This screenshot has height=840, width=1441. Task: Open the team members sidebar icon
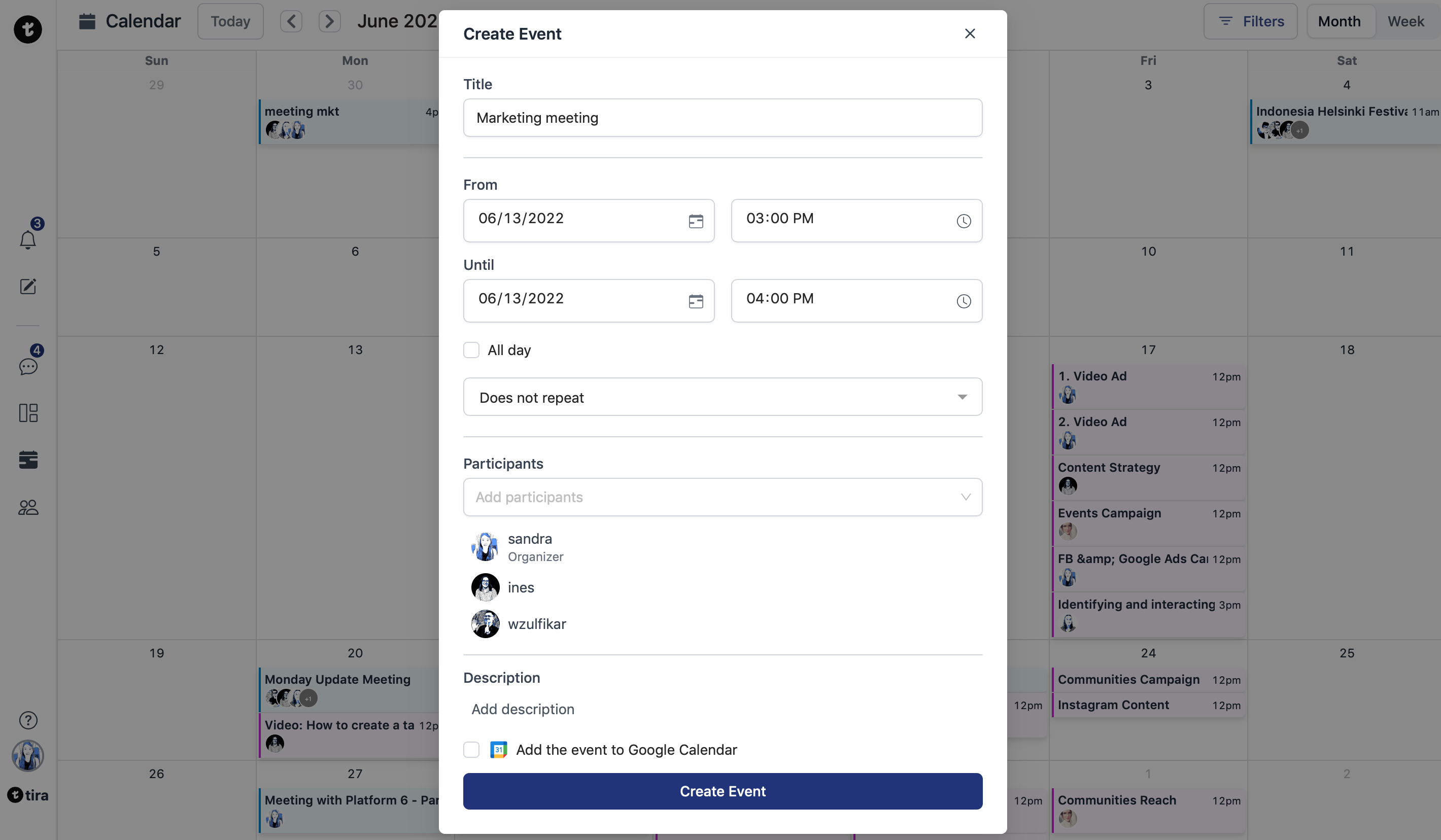point(28,507)
